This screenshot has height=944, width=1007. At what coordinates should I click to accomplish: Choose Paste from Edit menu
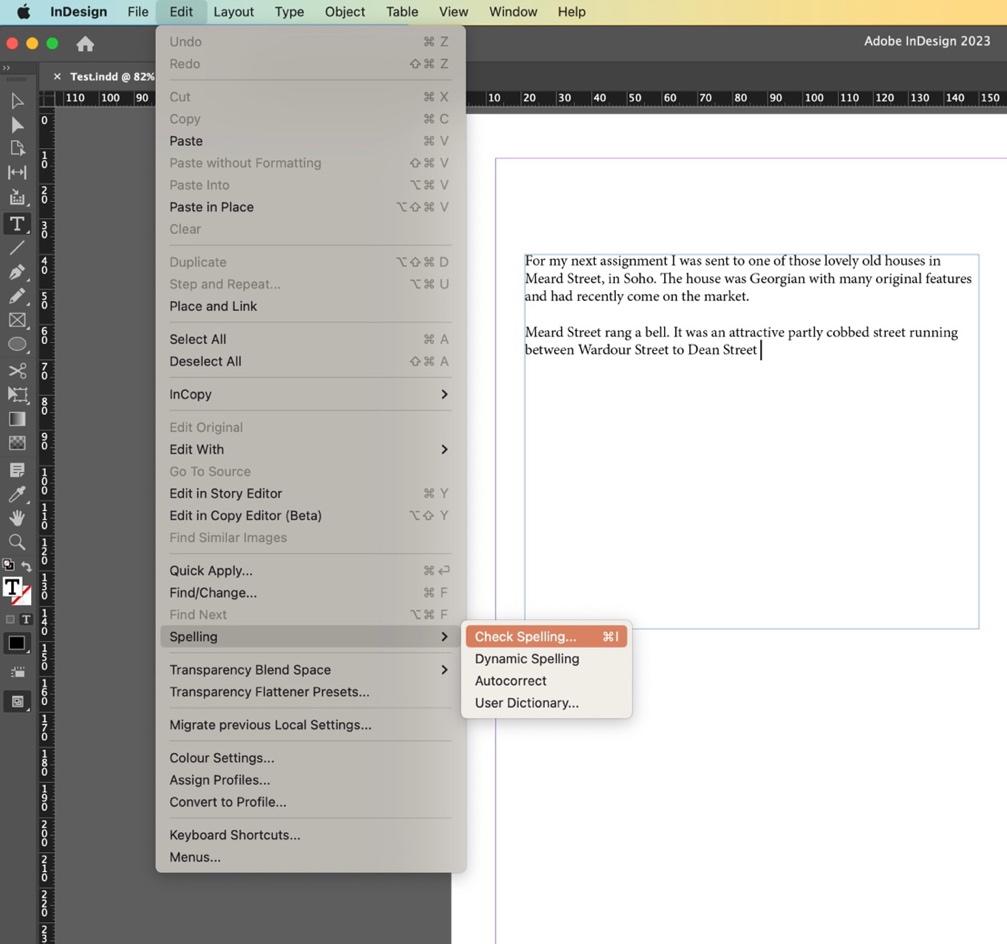click(310, 141)
